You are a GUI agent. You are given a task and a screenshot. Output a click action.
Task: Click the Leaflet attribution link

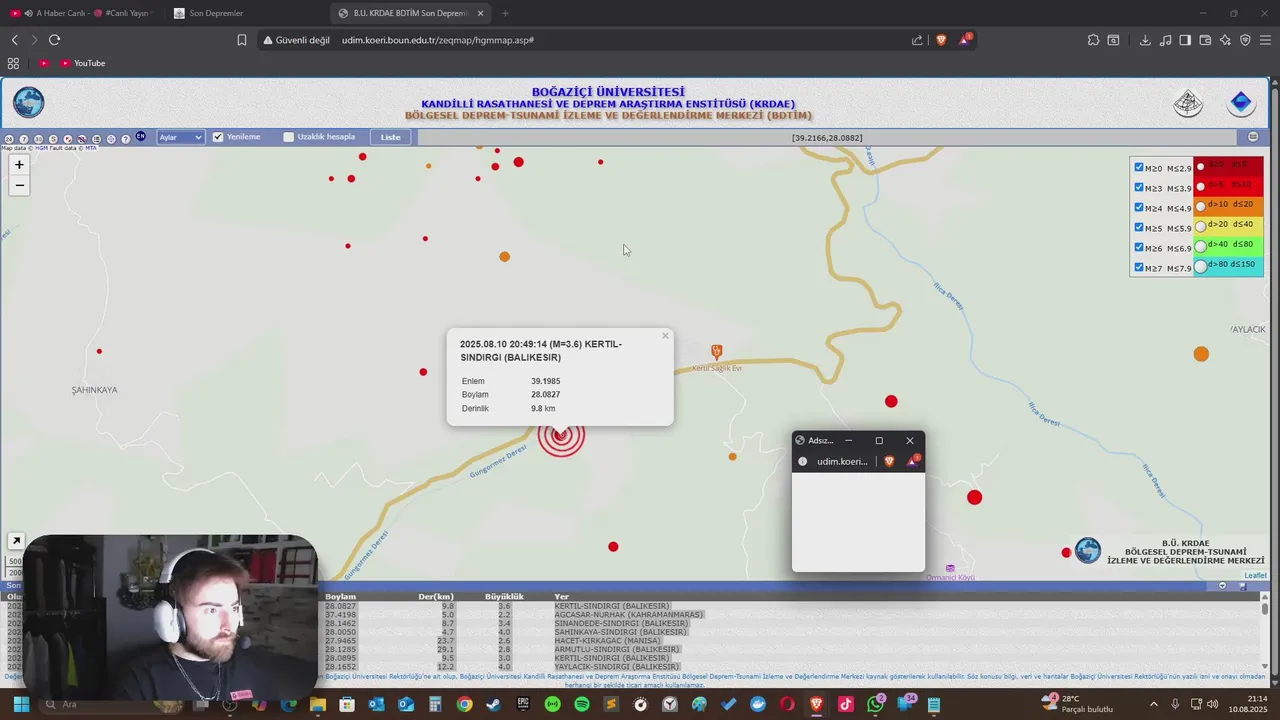click(1255, 575)
